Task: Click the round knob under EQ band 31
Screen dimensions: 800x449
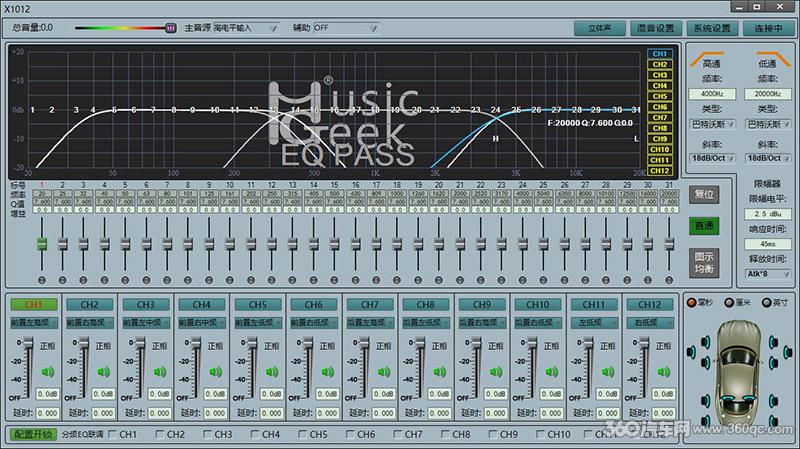Action: click(669, 280)
